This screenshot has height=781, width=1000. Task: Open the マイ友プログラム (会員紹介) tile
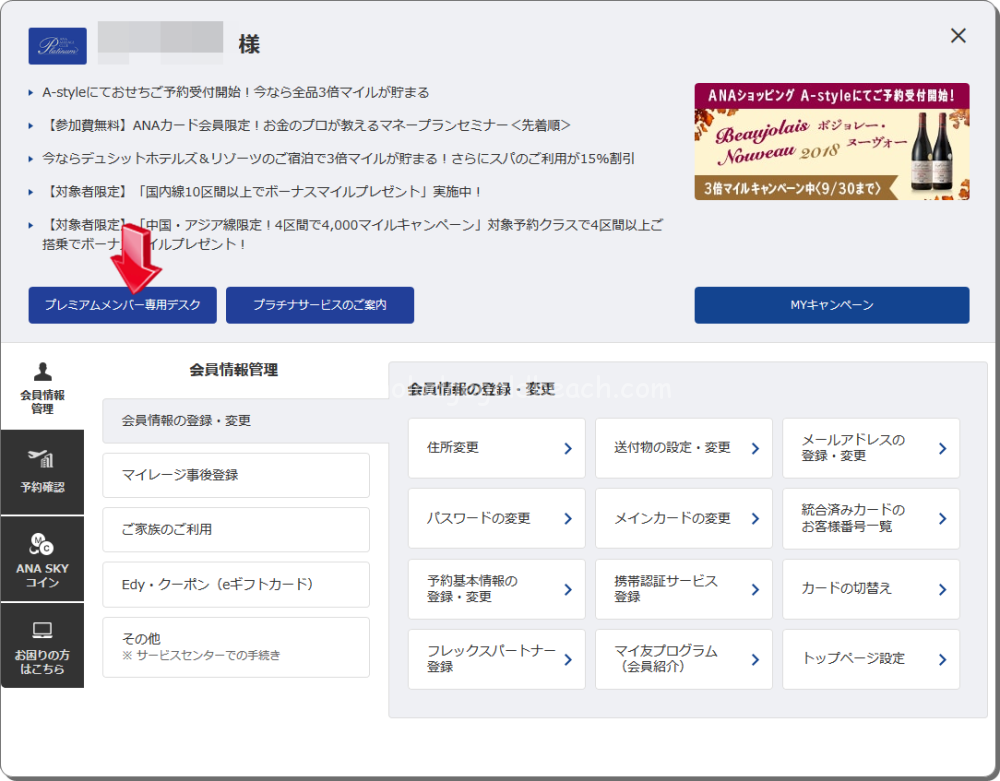[x=684, y=659]
